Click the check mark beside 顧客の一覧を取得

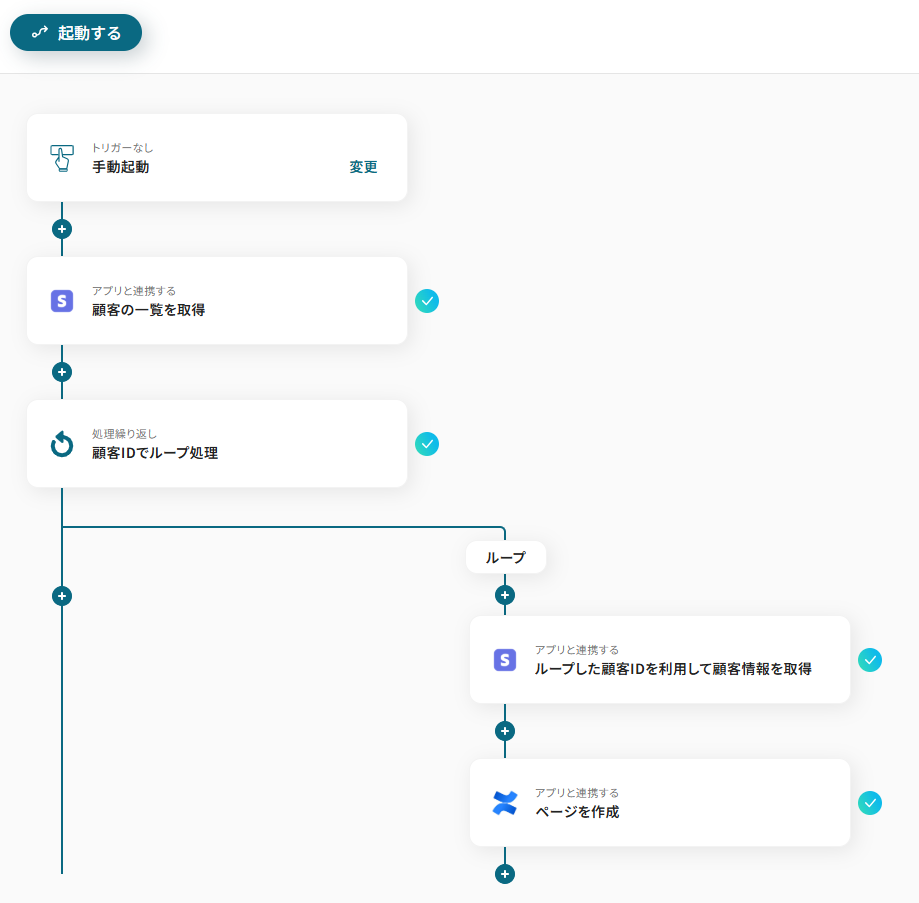(427, 301)
